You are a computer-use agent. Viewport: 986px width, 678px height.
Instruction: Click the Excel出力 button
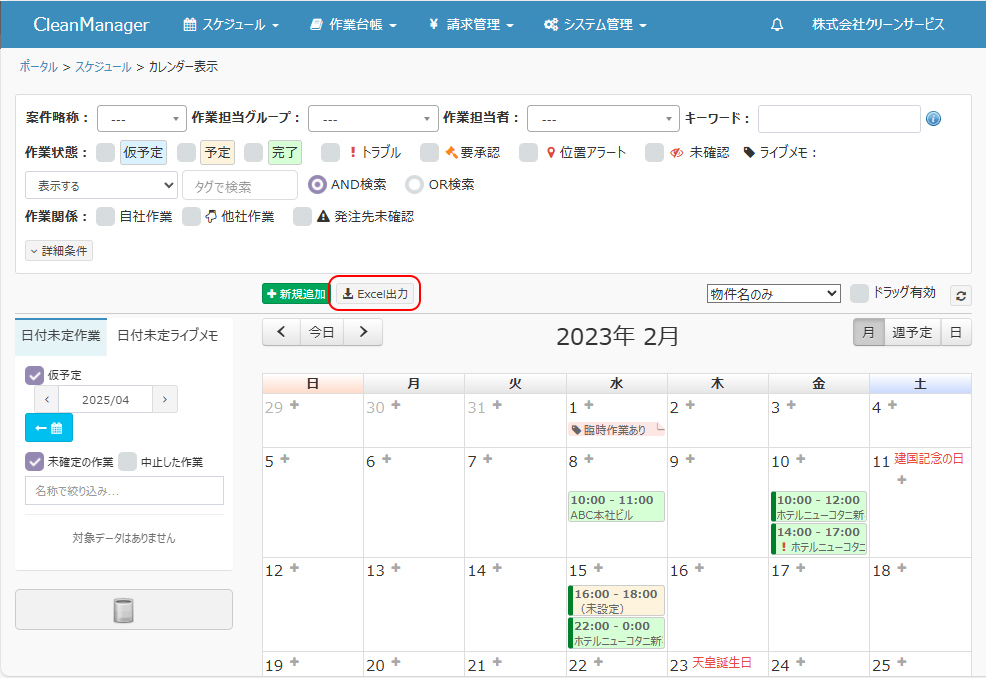376,294
